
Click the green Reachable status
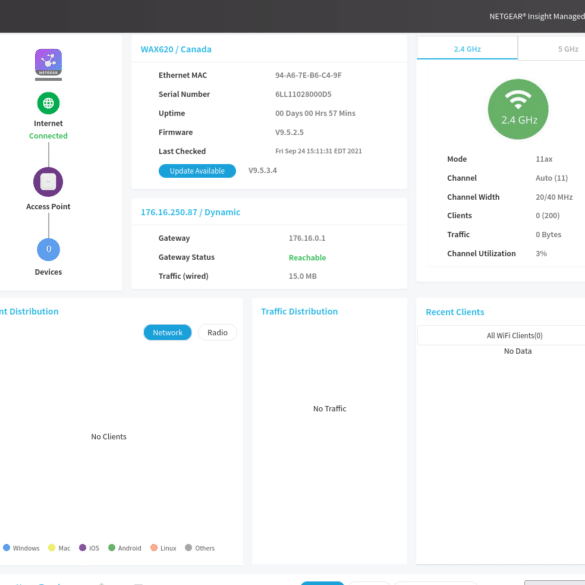[x=307, y=257]
